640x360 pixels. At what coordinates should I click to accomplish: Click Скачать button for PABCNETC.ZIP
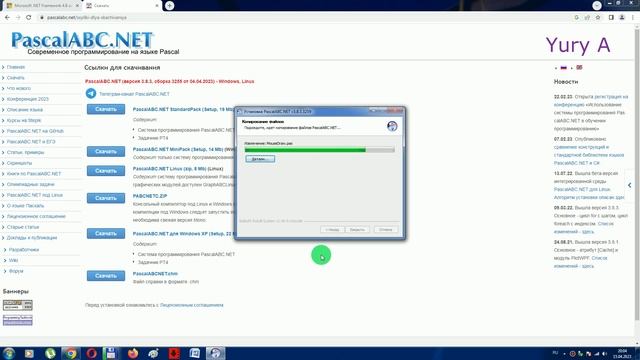(106, 198)
